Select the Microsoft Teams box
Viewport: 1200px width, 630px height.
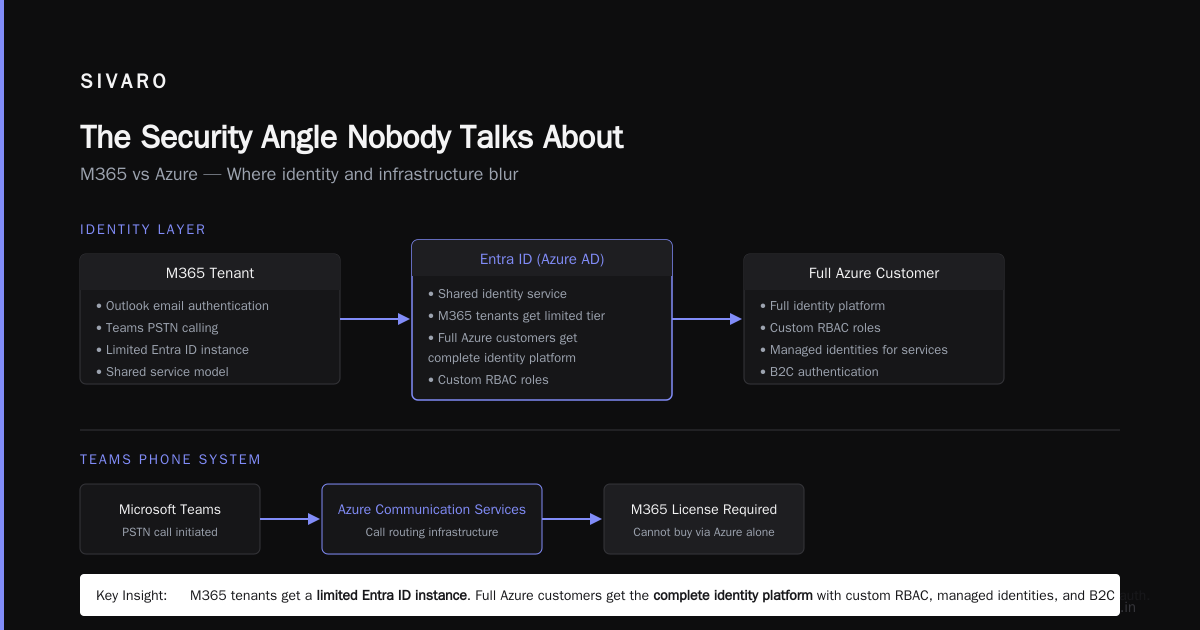[170, 519]
